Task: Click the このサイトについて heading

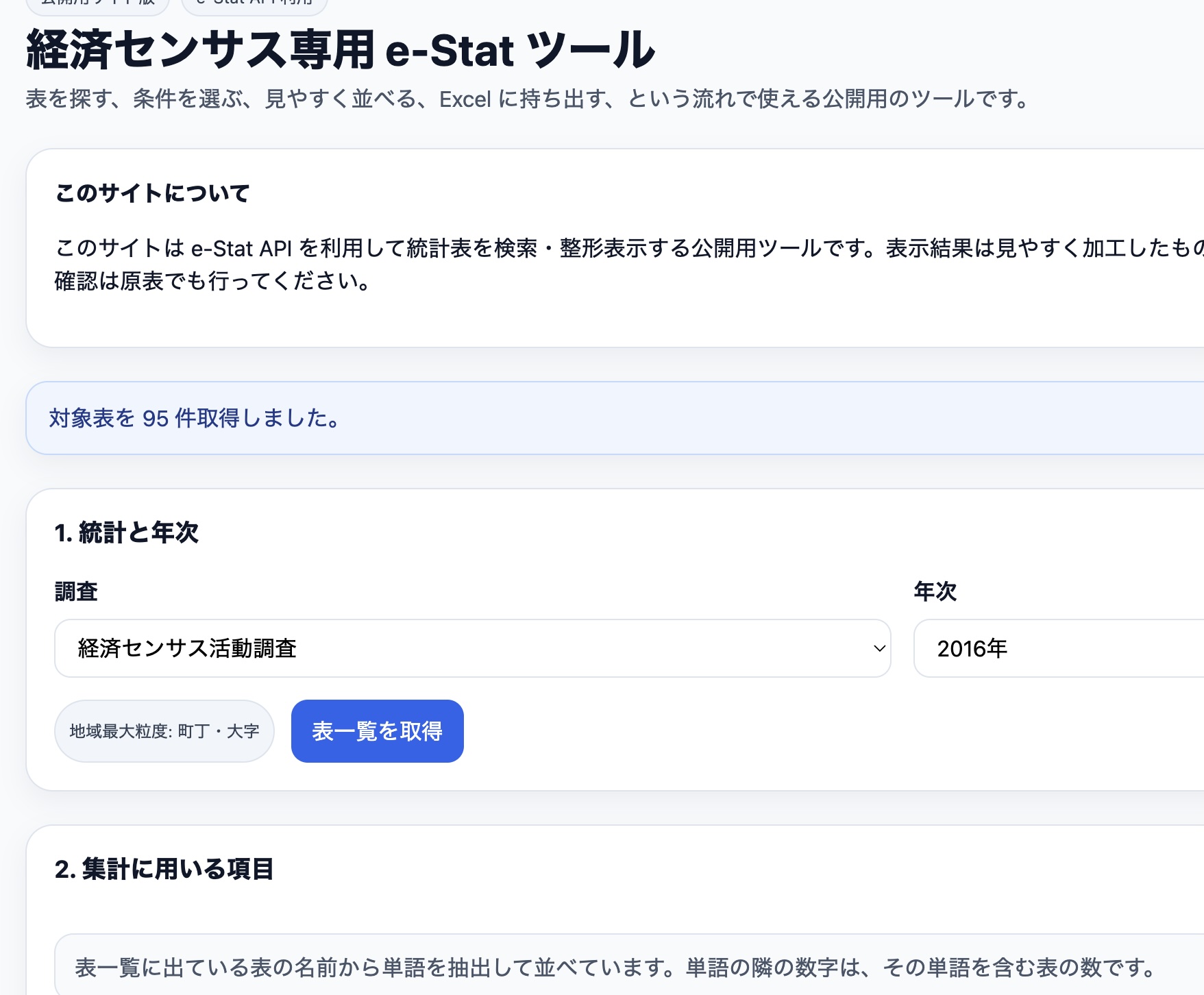Action: 153,193
